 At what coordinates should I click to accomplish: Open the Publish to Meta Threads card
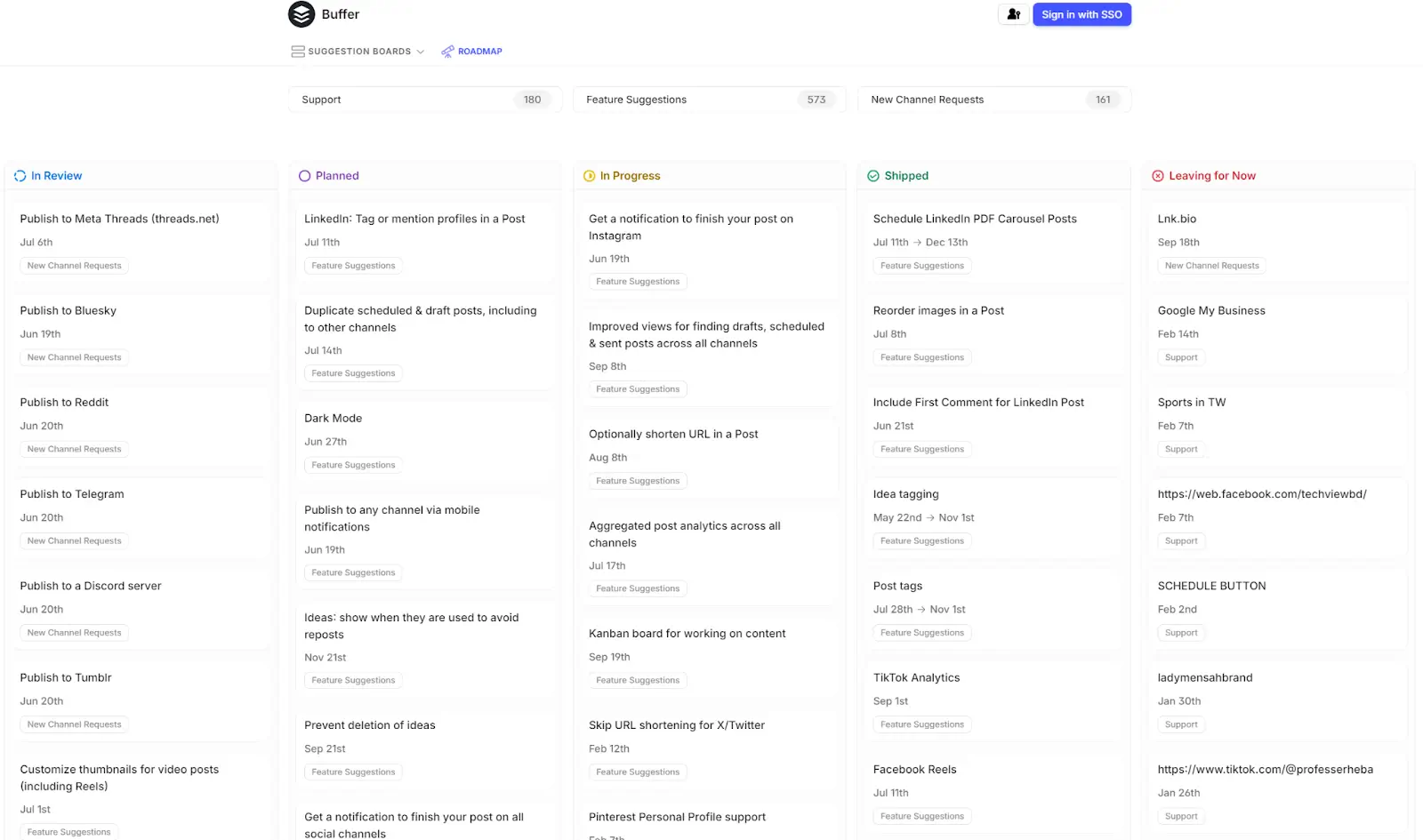click(x=119, y=219)
